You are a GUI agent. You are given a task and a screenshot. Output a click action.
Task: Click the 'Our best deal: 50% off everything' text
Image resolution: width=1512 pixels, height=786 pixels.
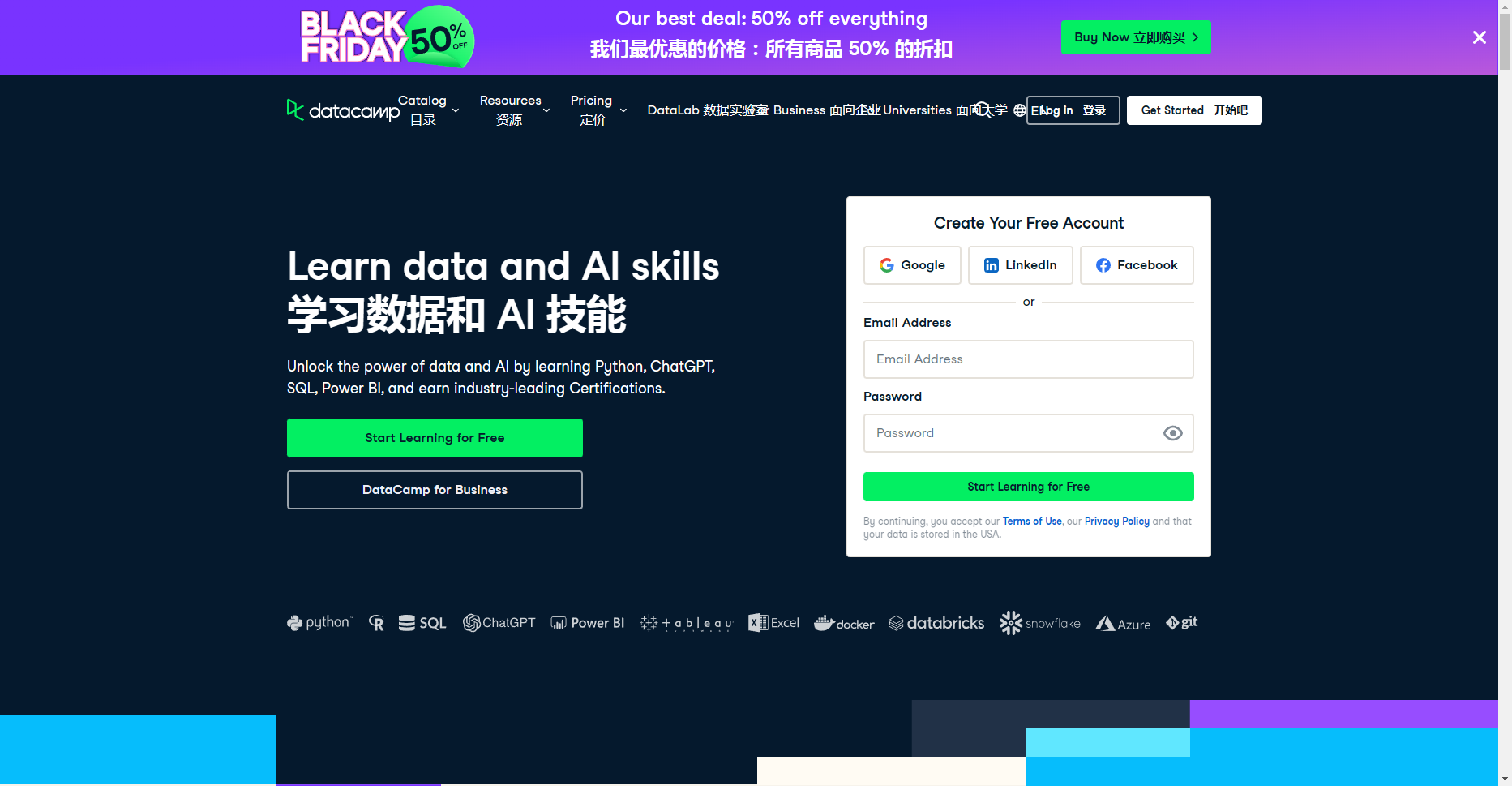(771, 19)
